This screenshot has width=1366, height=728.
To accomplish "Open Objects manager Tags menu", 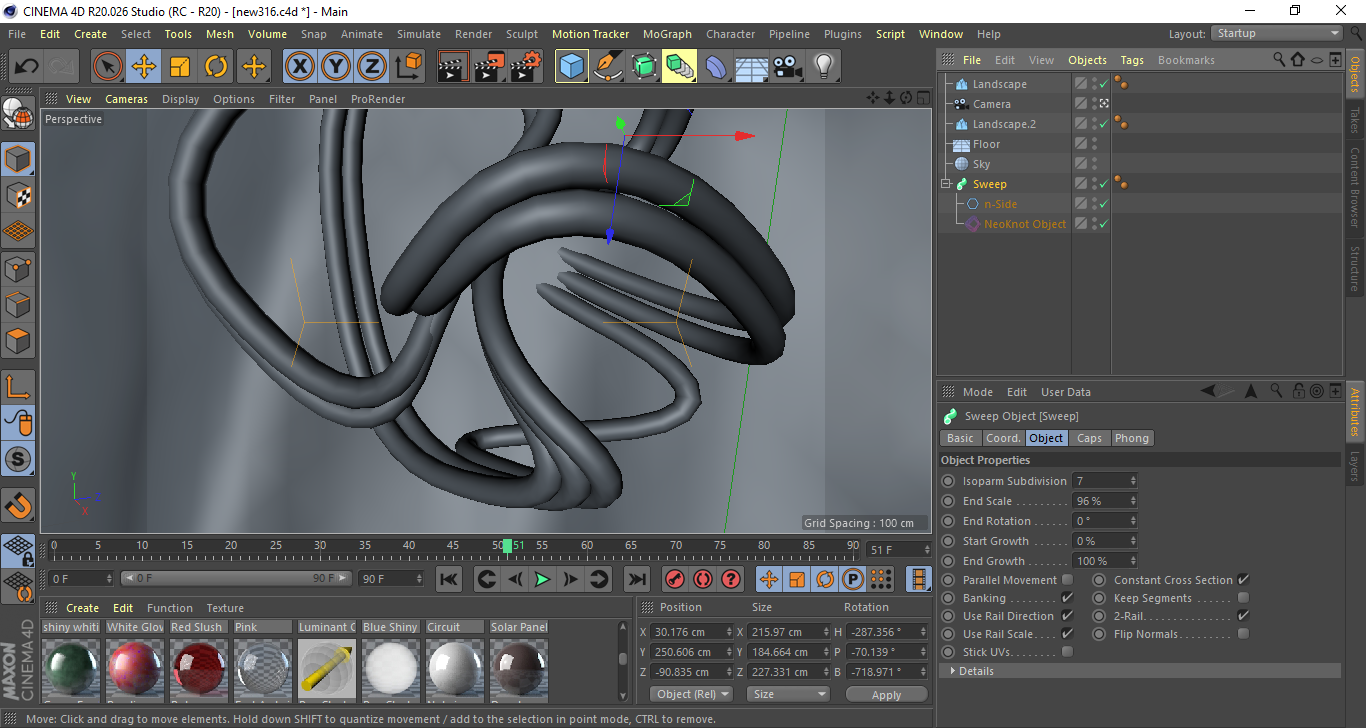I will 1132,60.
